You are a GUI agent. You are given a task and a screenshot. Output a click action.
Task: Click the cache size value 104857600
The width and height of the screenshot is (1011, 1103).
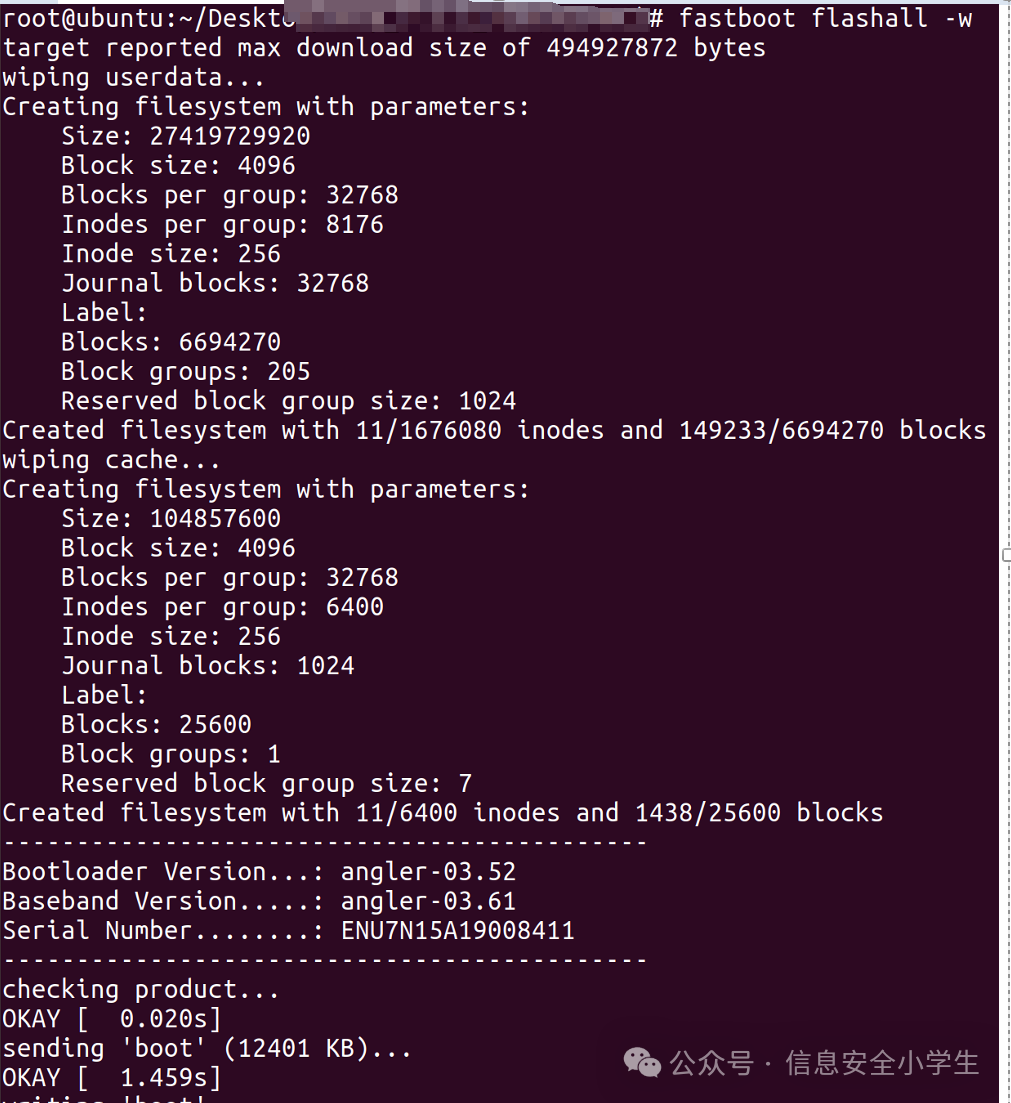click(215, 518)
